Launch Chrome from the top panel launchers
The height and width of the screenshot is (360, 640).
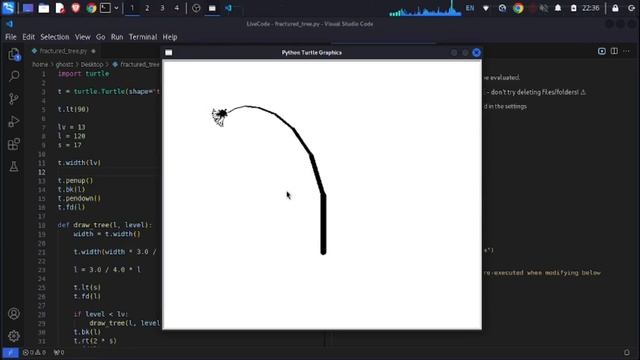[x=91, y=8]
